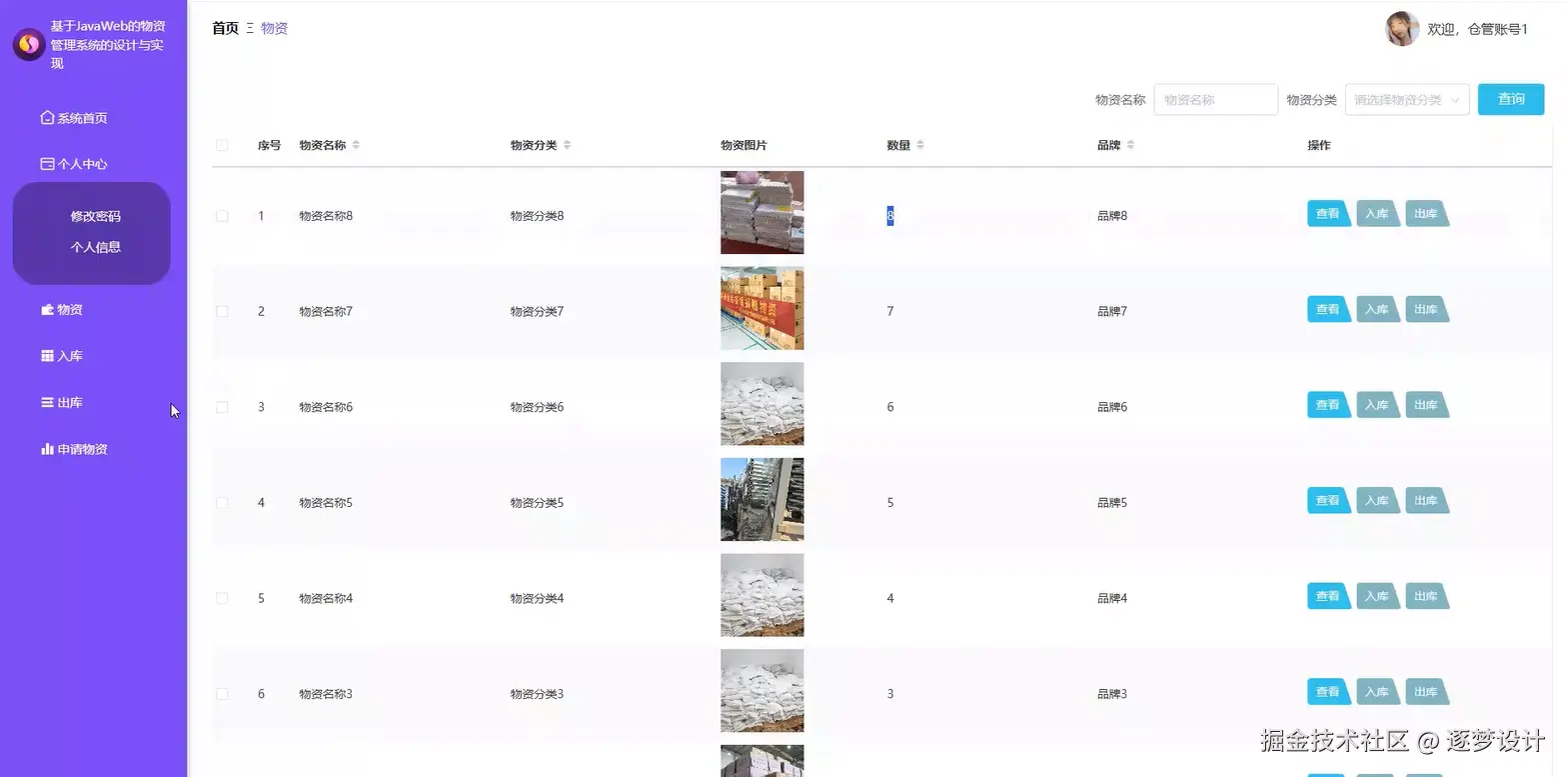Check the row checkbox for 物资名称5
Image resolution: width=1568 pixels, height=777 pixels.
[x=222, y=503]
